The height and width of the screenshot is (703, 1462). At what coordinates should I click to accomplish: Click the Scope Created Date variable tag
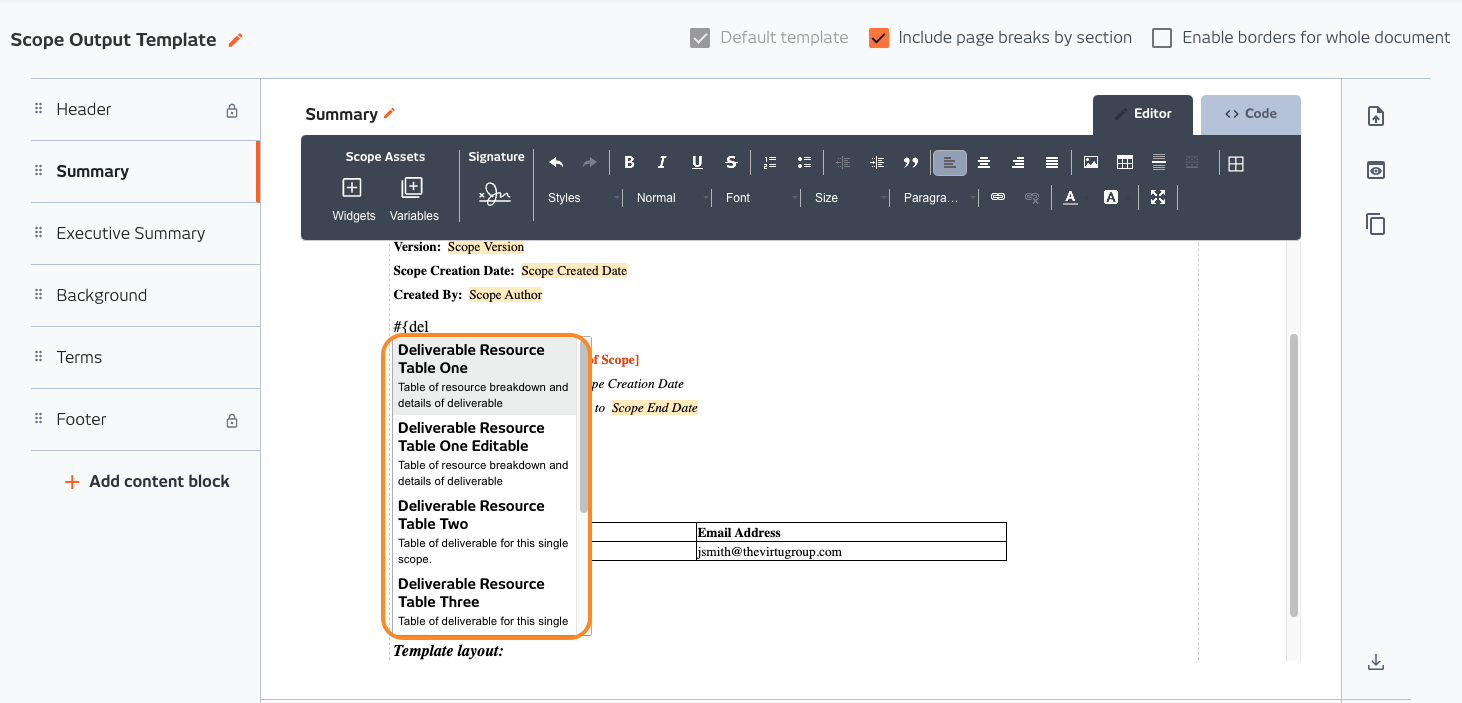click(x=574, y=271)
